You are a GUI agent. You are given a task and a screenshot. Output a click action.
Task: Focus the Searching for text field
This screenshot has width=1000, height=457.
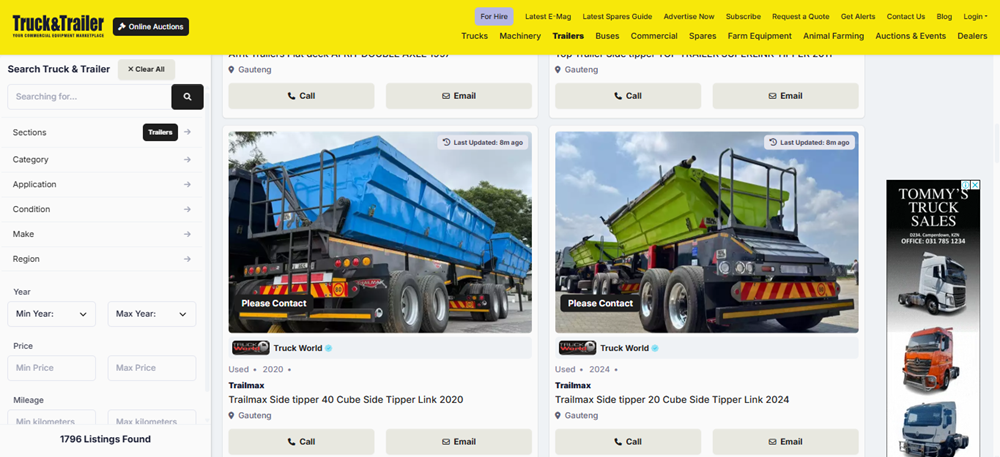point(89,97)
